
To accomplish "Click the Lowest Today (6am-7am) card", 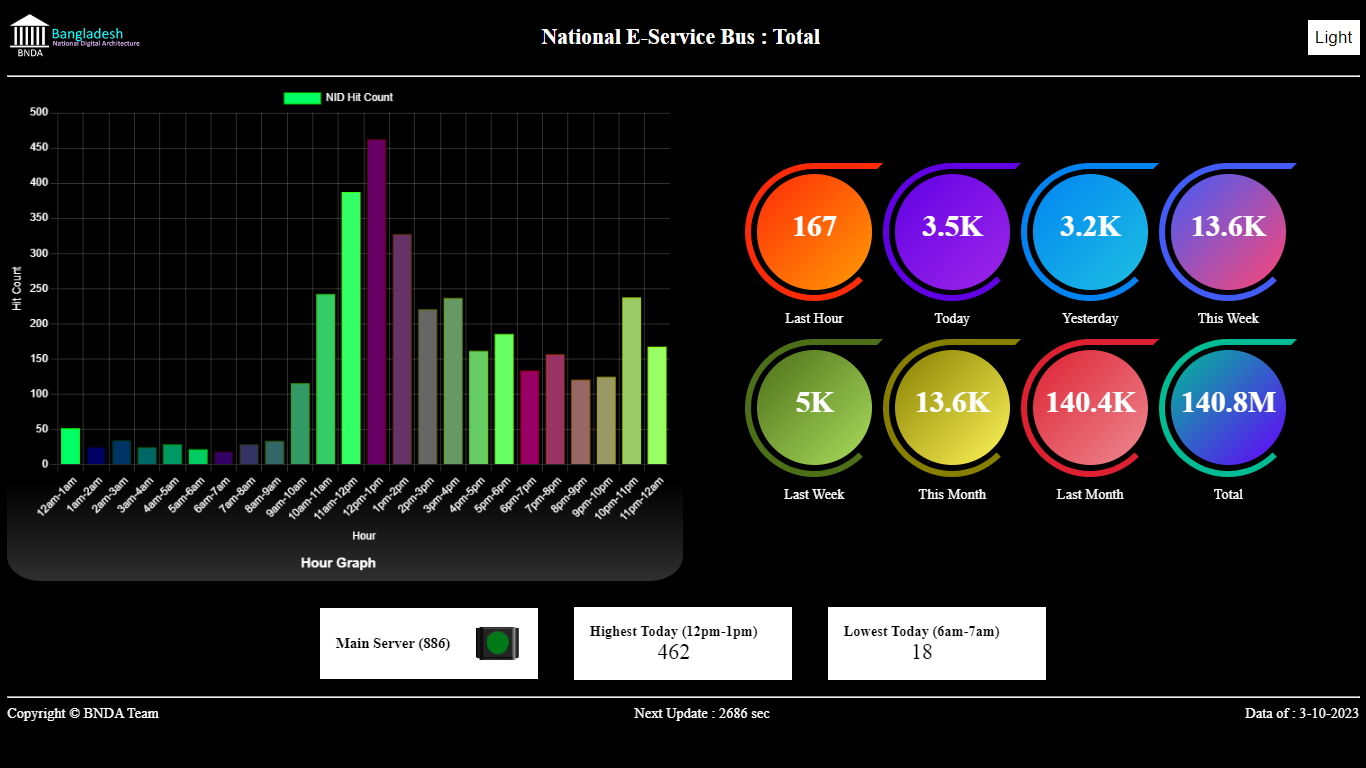I will [937, 643].
